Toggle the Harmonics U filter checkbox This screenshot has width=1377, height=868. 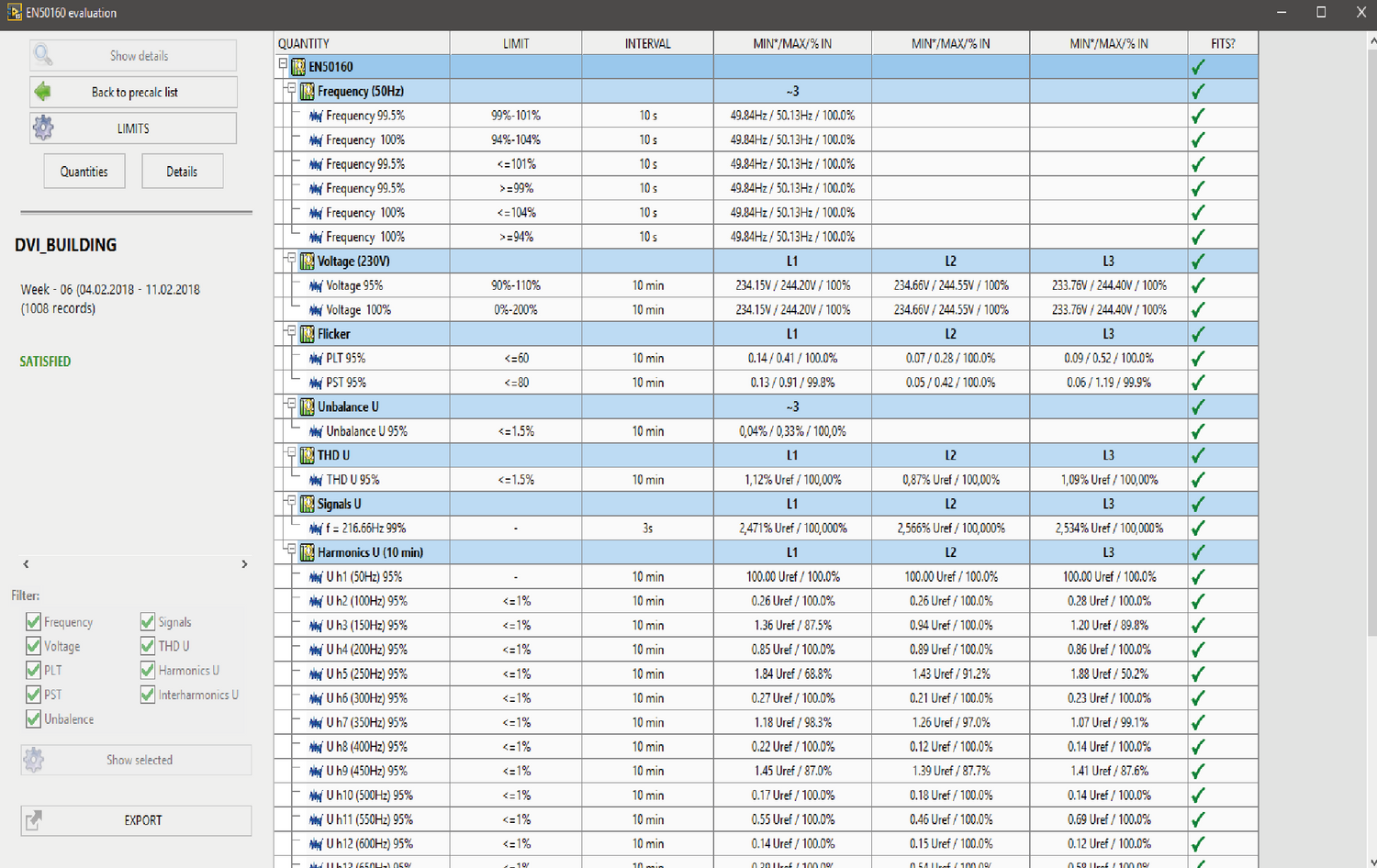[x=148, y=671]
